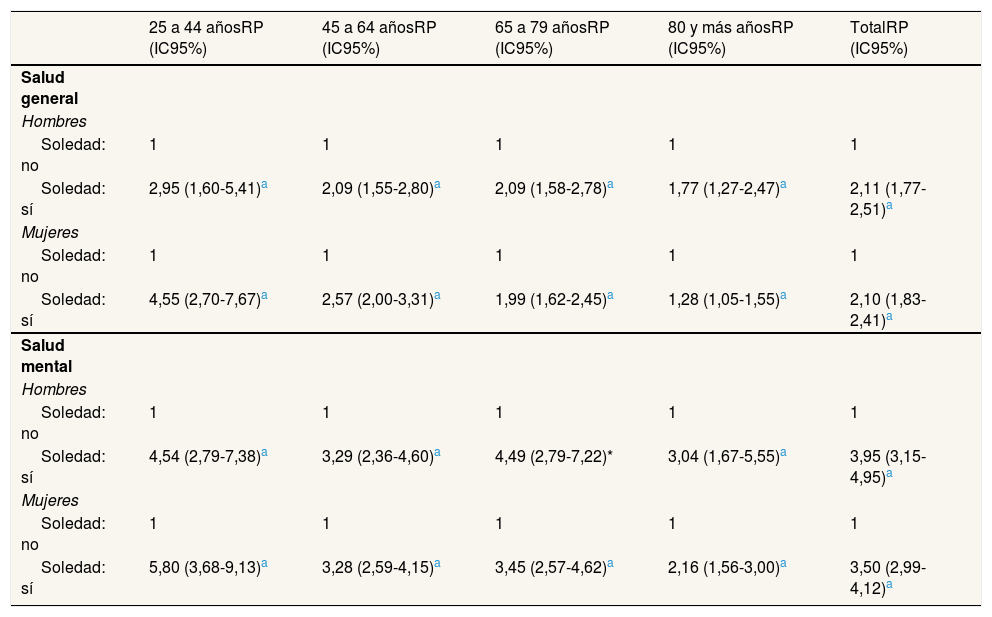Open footnote link after 4,55 (2,70-7,67)
Screen dimensions: 992x617
(264, 296)
